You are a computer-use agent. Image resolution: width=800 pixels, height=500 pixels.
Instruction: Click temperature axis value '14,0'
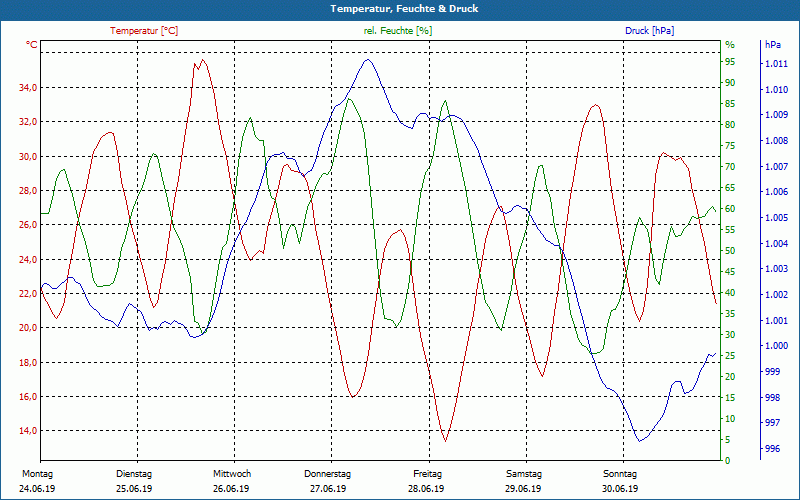[28, 431]
